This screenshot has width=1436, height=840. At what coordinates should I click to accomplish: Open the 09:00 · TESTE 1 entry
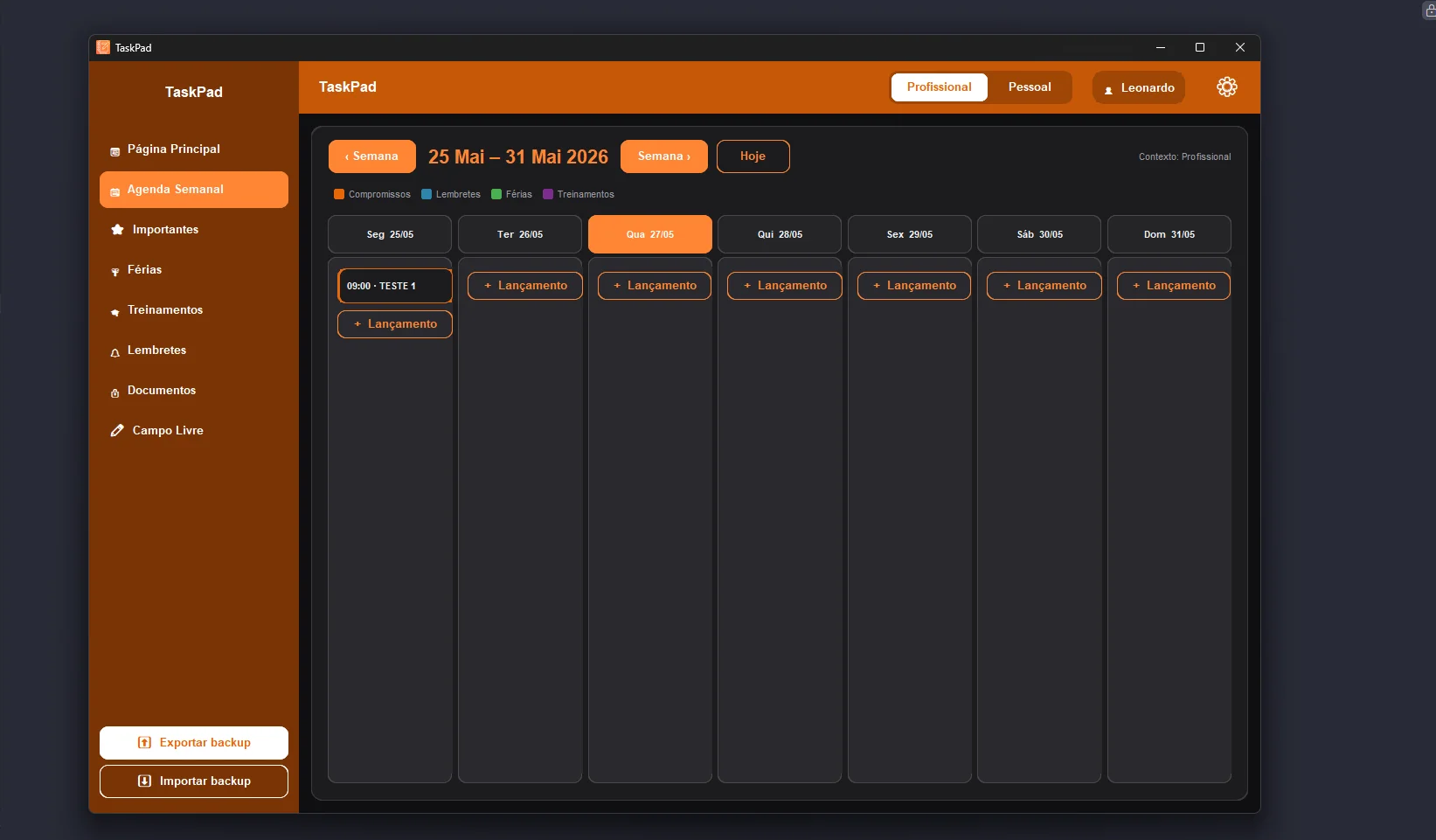(x=395, y=286)
